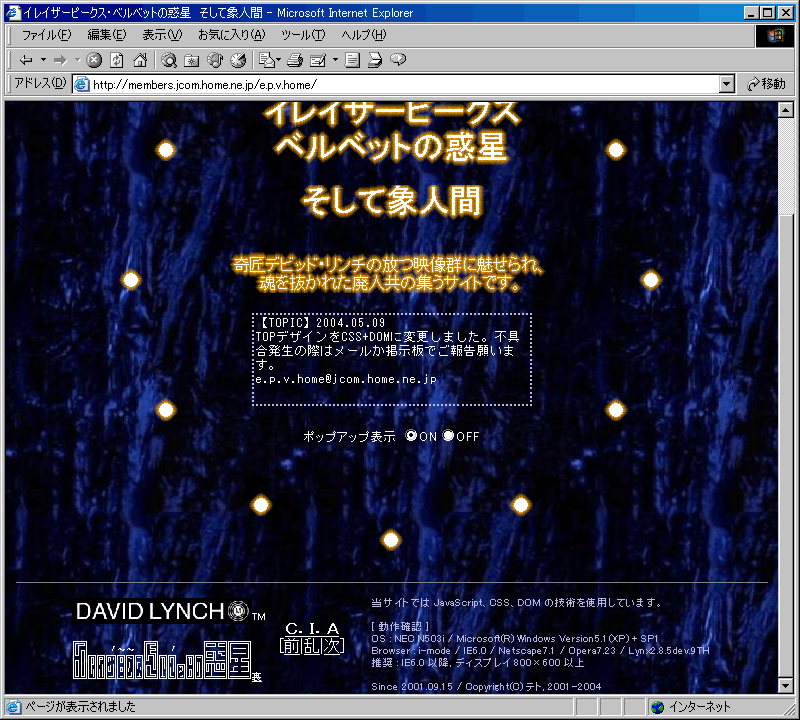Click the ポップアップ表示 label
The image size is (800, 720).
pos(349,436)
